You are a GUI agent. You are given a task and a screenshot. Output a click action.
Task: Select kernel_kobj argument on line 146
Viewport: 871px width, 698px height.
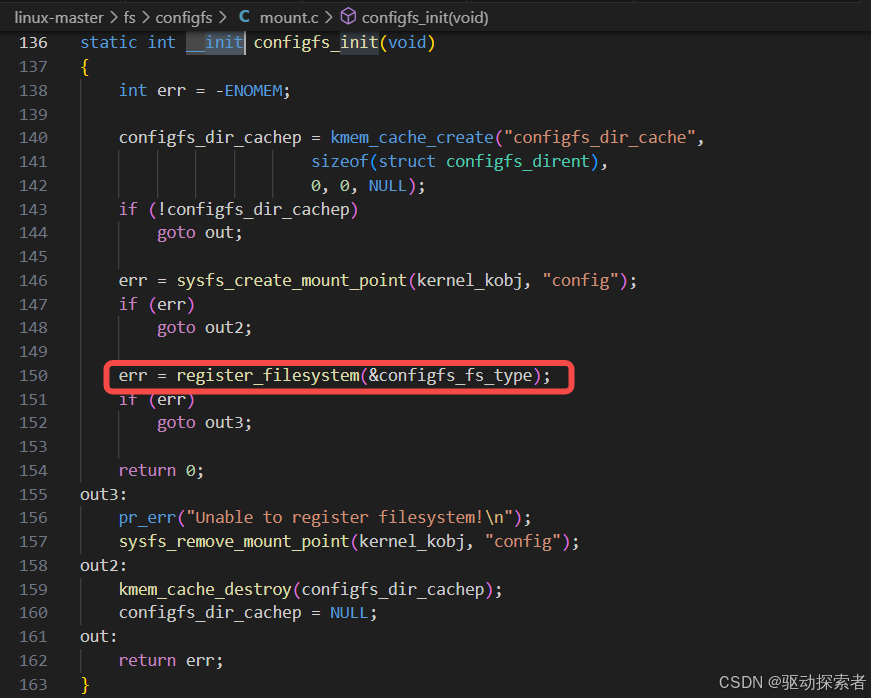pos(469,280)
